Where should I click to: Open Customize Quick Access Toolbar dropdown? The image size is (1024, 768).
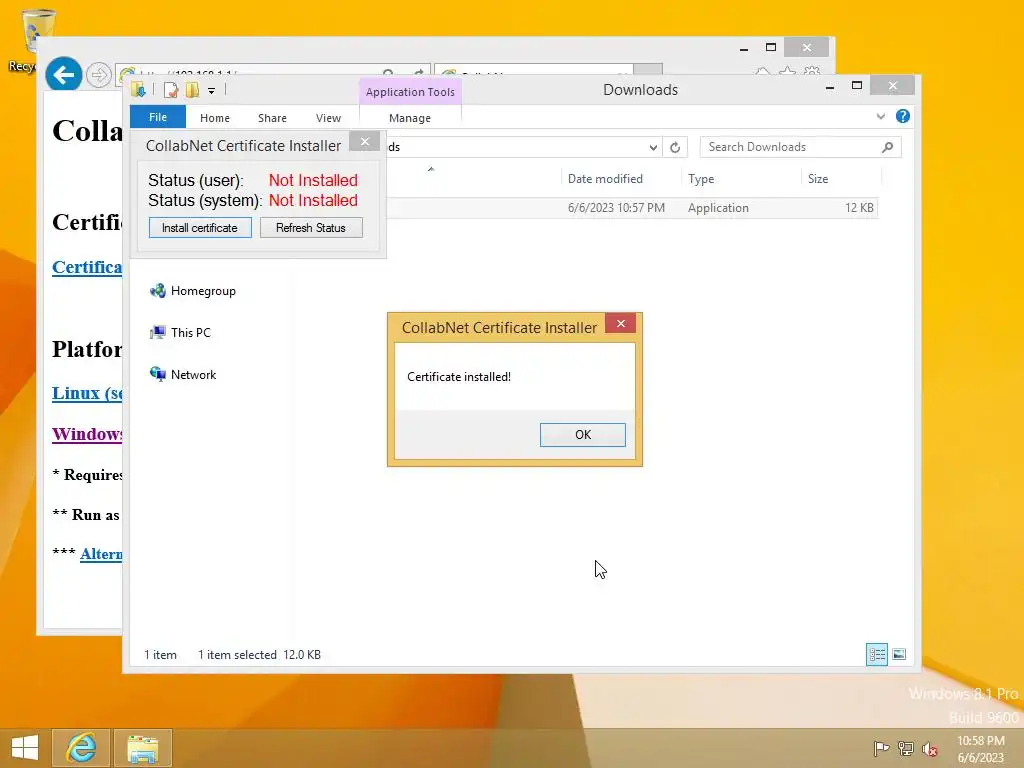point(211,91)
